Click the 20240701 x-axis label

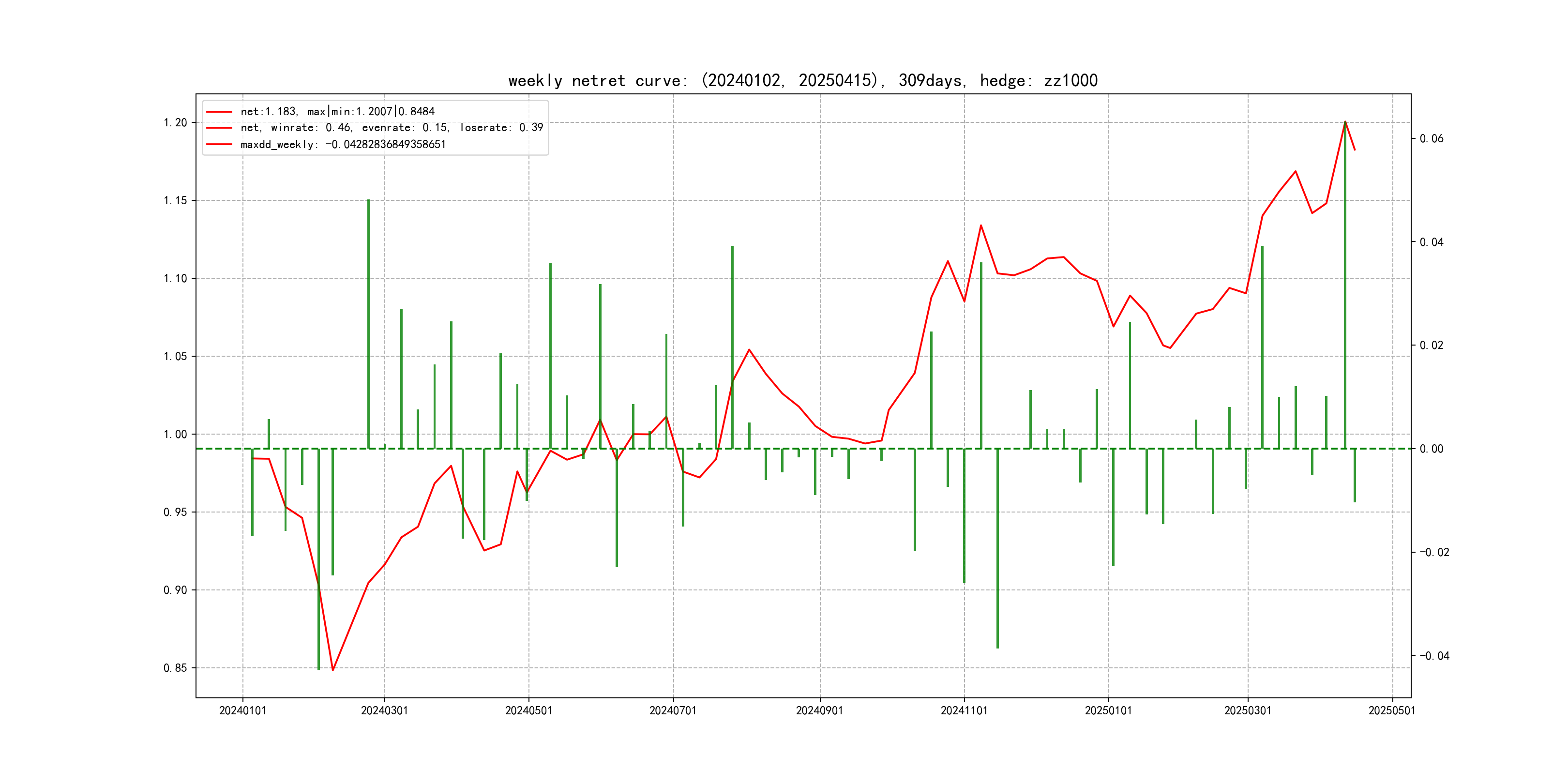coord(673,710)
